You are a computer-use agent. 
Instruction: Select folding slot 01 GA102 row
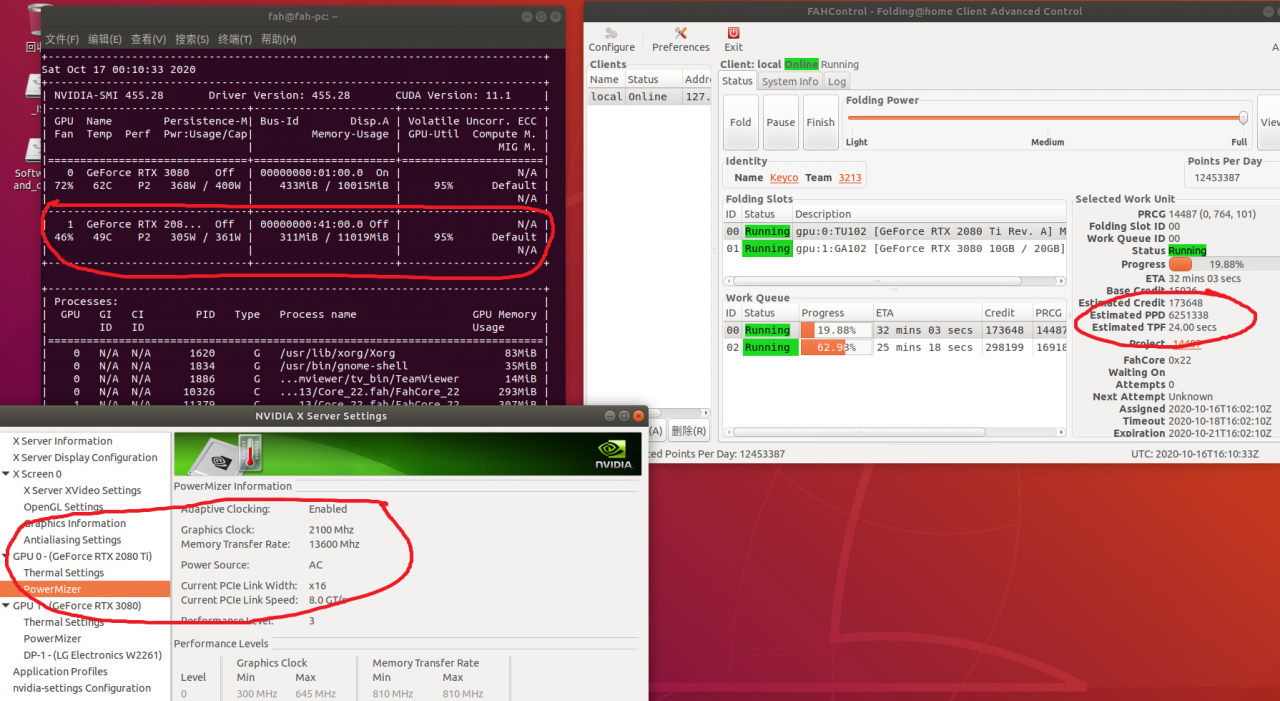click(895, 248)
